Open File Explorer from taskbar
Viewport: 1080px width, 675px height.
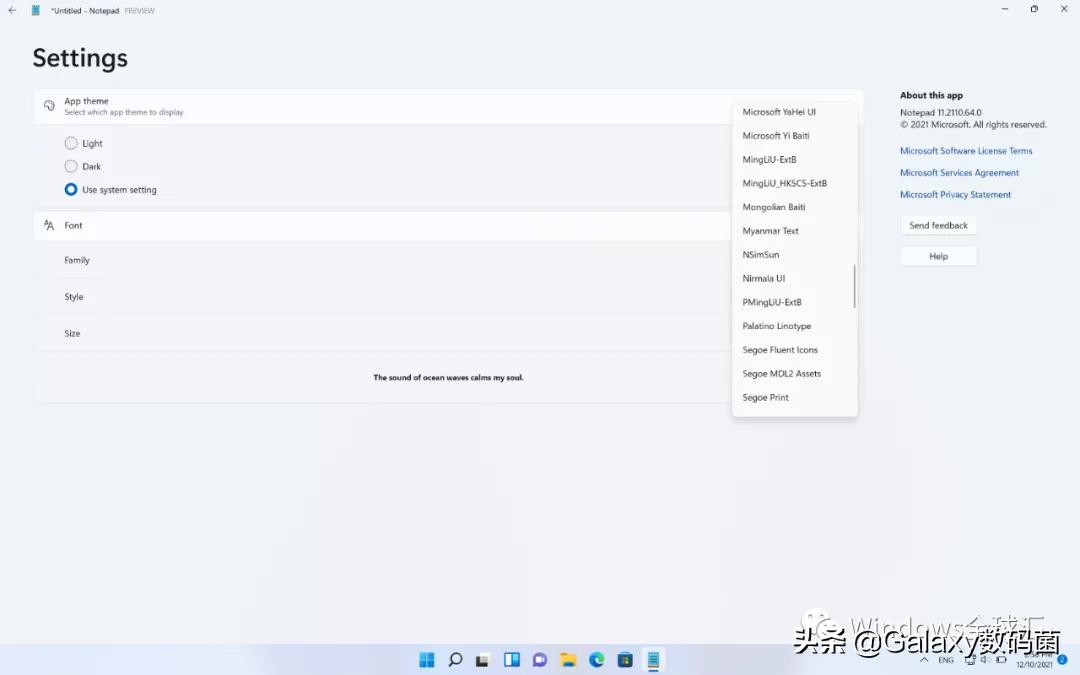pos(568,660)
